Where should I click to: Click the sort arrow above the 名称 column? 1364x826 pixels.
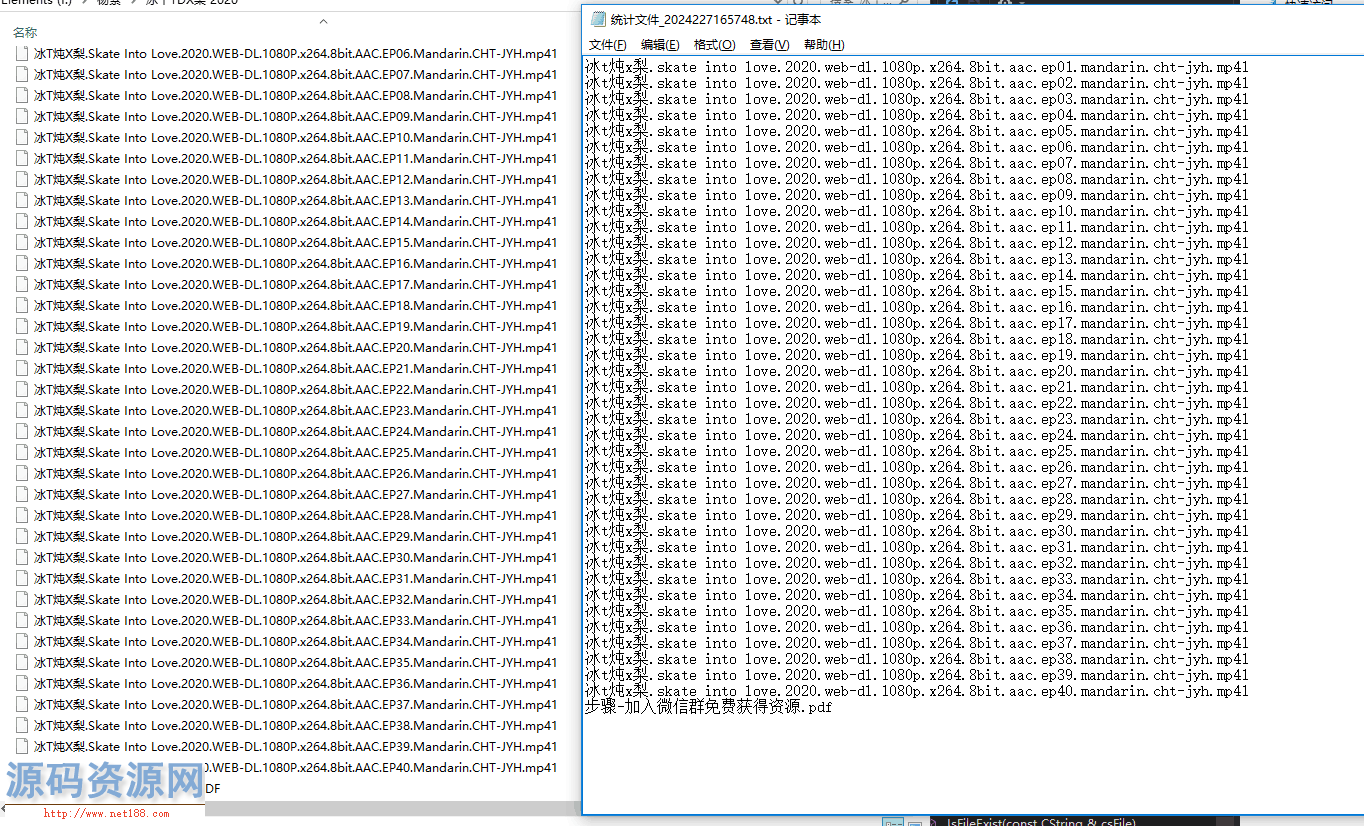click(323, 21)
